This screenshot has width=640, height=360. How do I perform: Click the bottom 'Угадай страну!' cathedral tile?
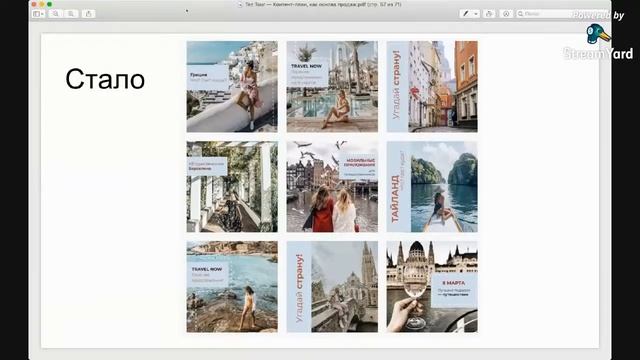tap(332, 287)
